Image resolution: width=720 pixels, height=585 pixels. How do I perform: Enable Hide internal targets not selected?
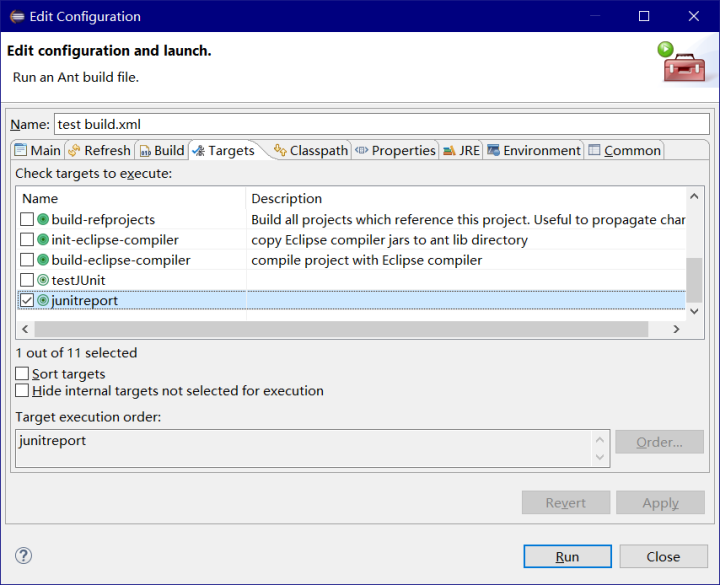[x=22, y=390]
